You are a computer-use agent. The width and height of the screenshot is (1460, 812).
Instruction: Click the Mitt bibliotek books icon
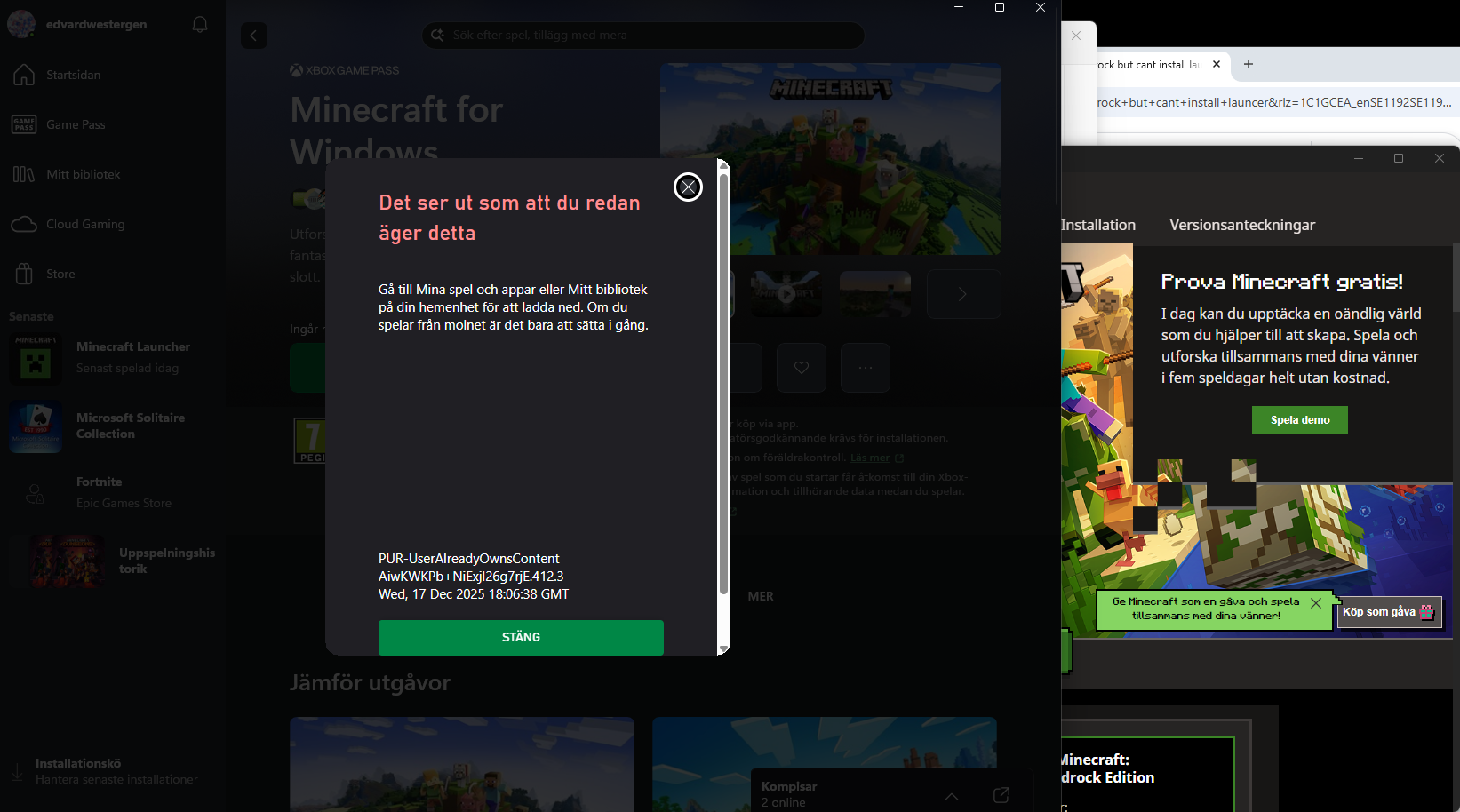[x=24, y=174]
